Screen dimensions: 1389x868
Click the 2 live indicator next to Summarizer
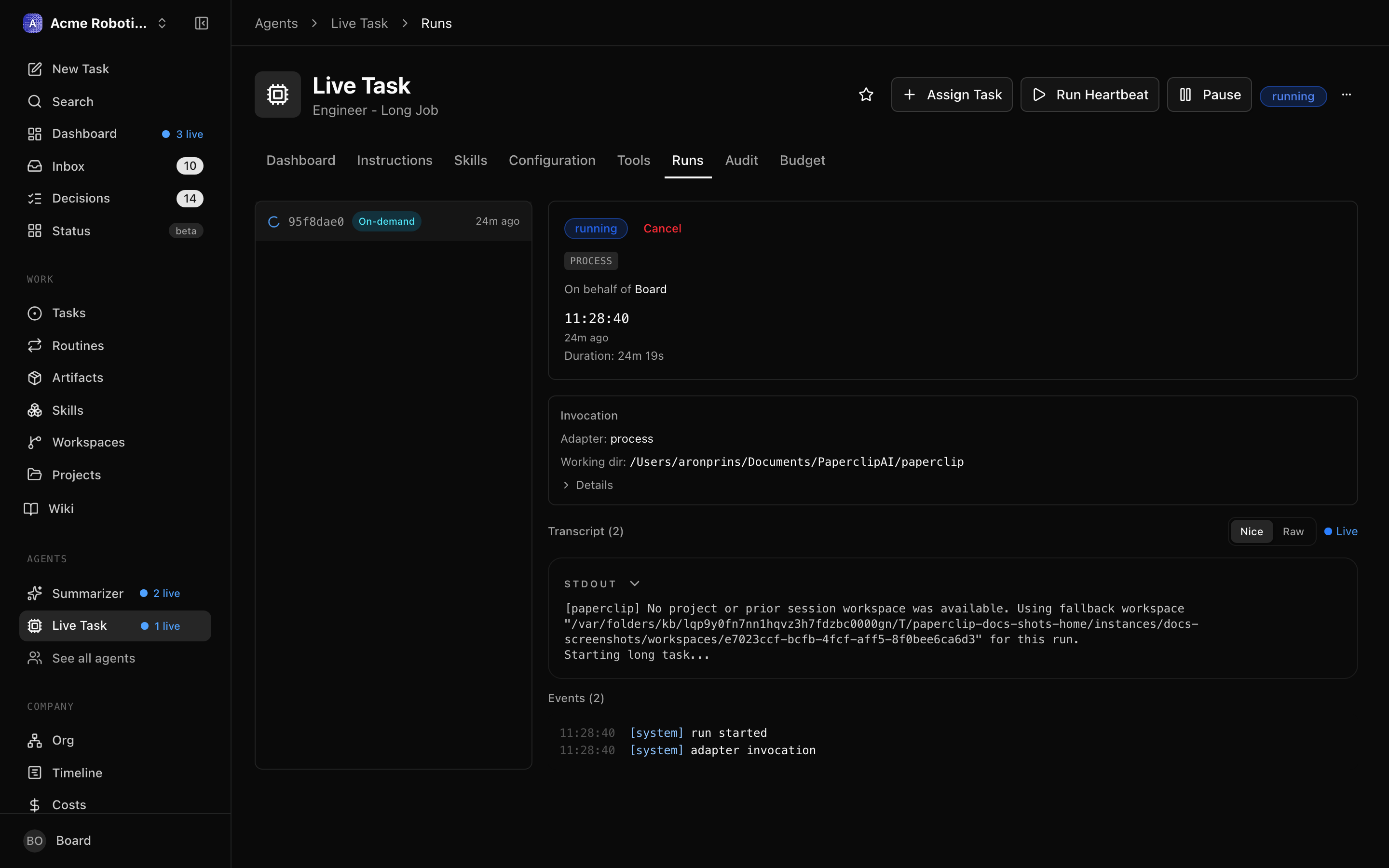(160, 594)
